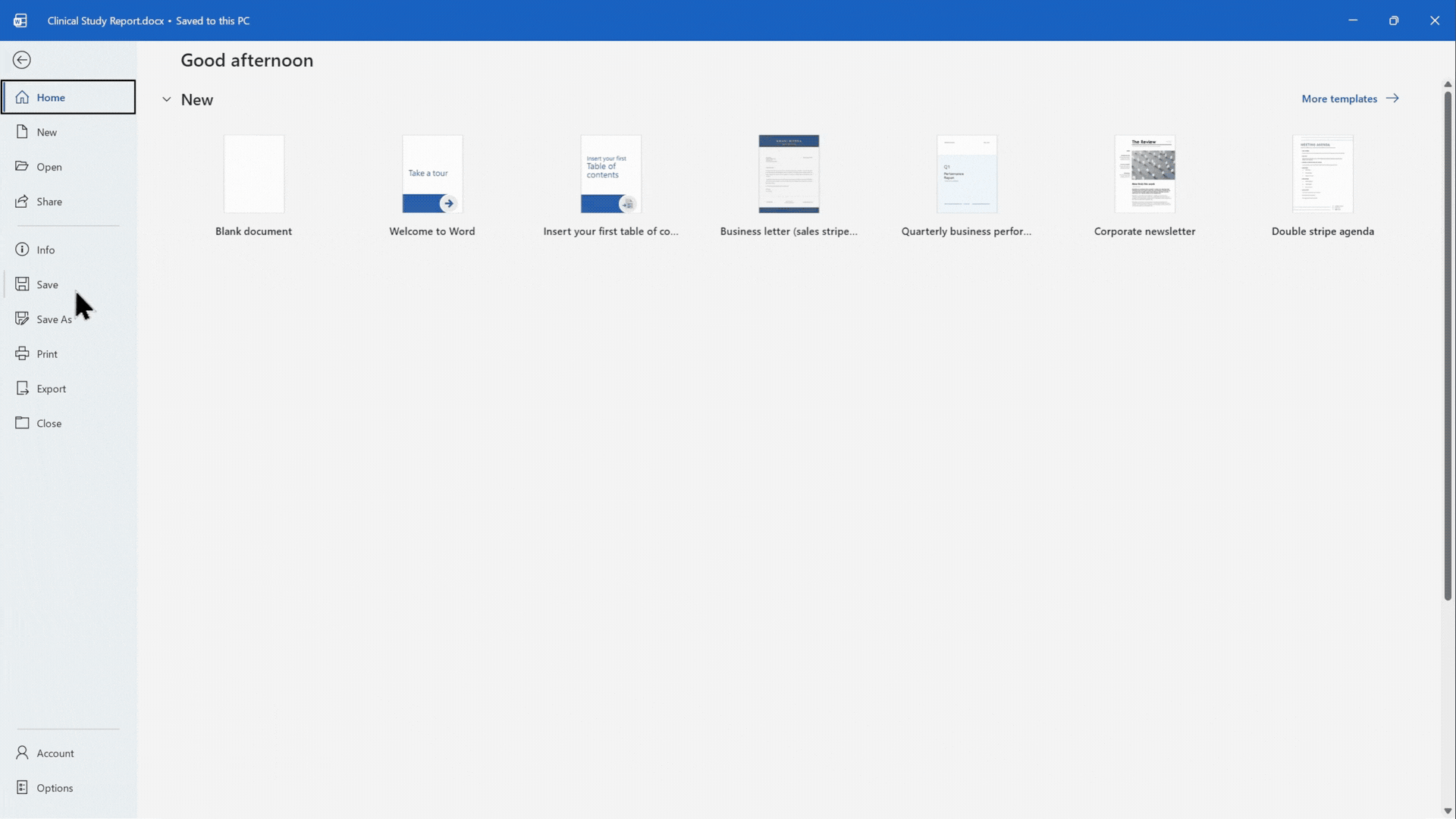The height and width of the screenshot is (819, 1456).
Task: Open the Corporate newsletter template
Action: coord(1145,174)
